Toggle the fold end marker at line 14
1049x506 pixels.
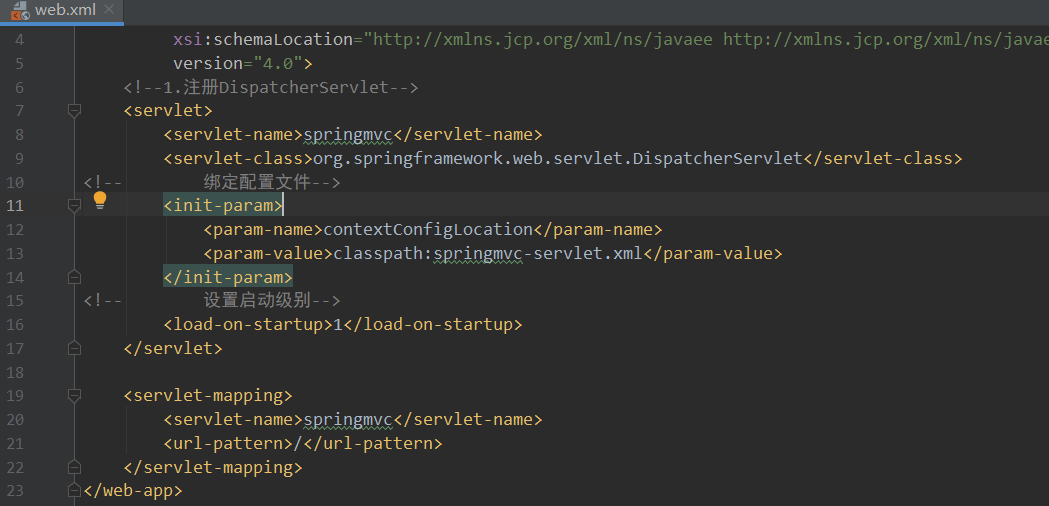tap(74, 277)
